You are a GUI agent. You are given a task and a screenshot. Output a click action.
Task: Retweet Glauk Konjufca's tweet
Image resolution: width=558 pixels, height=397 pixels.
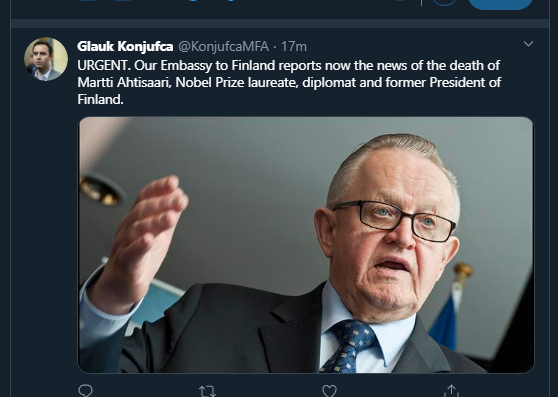[207, 391]
